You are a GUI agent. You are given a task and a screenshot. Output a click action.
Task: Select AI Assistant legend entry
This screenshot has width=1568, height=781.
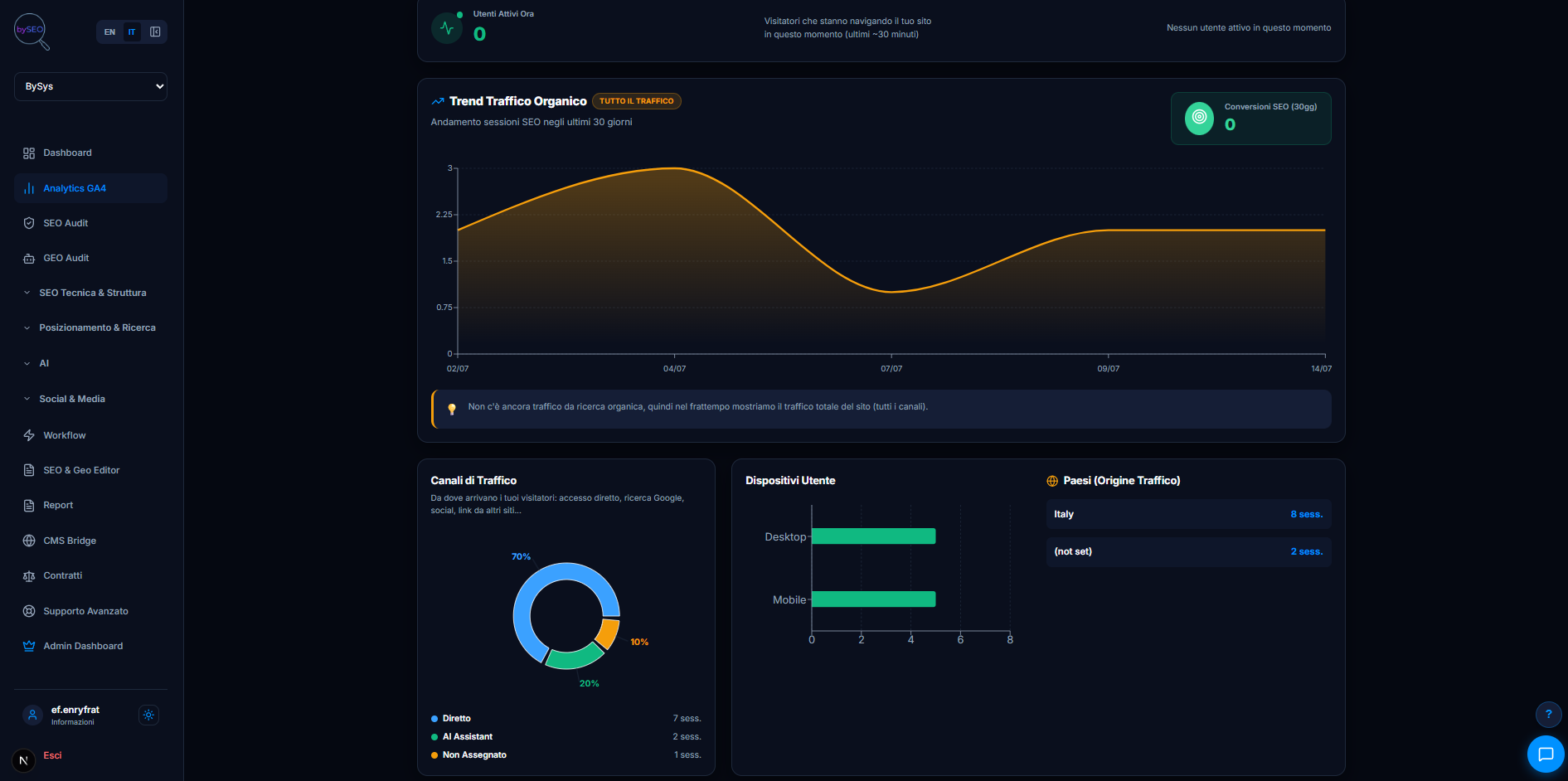point(566,736)
